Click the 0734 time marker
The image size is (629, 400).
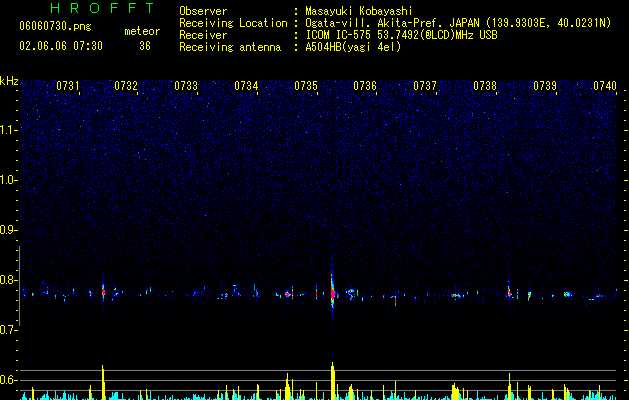click(246, 86)
